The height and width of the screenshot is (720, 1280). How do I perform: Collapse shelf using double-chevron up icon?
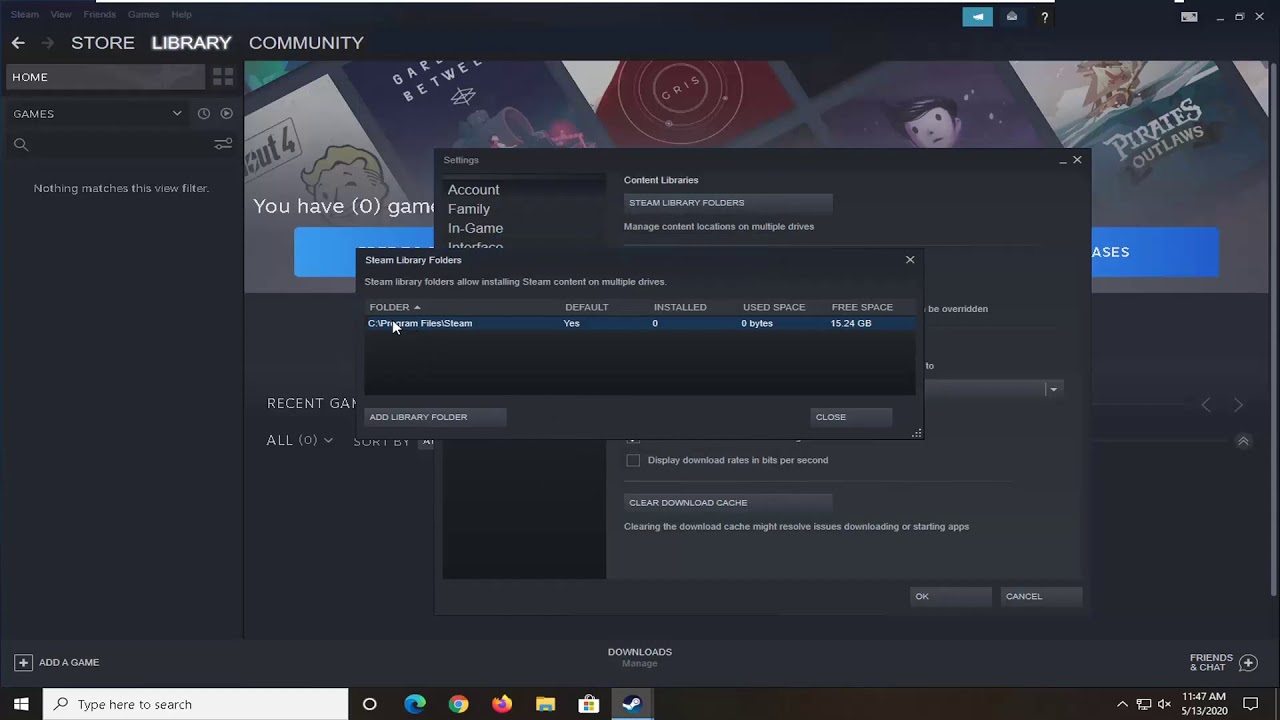1243,441
